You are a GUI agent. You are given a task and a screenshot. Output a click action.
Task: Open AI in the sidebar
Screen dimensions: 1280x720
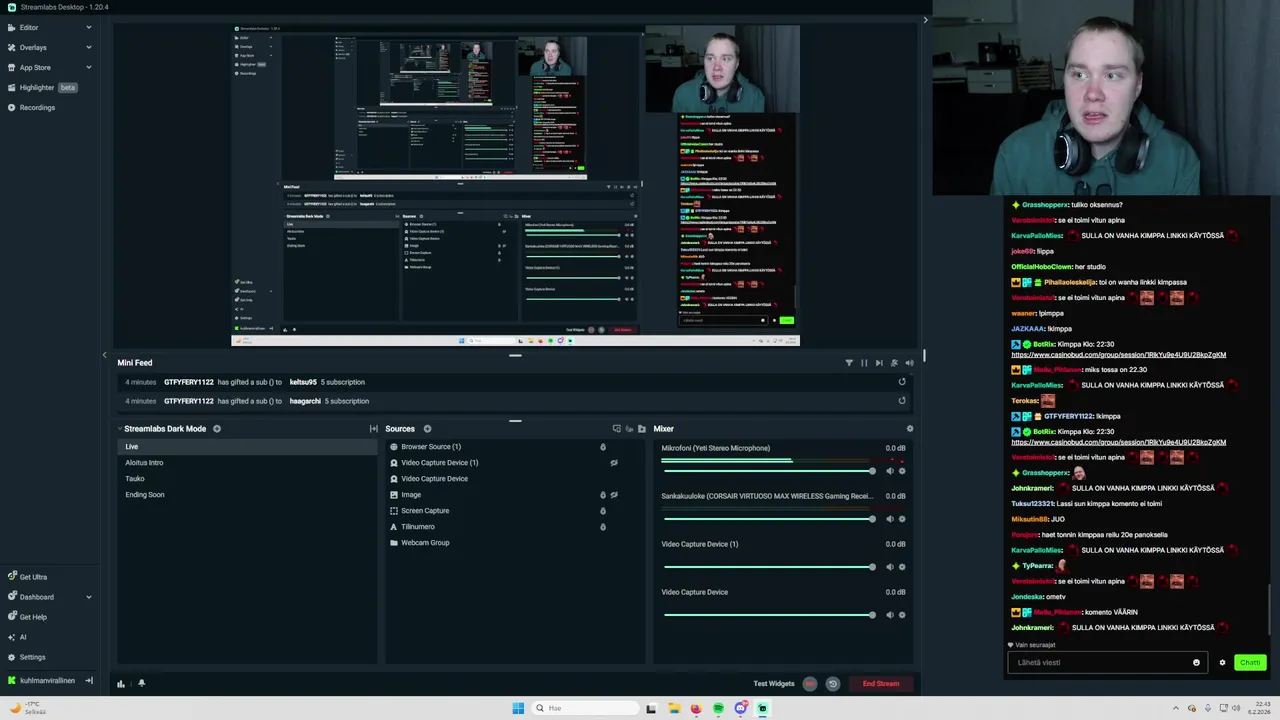(17, 637)
